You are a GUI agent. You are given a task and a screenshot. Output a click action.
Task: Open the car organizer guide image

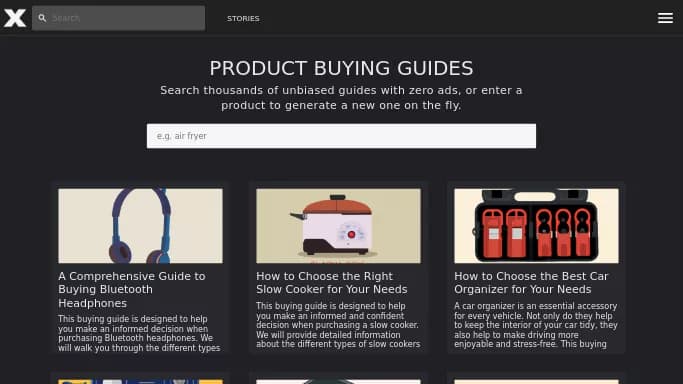point(536,226)
